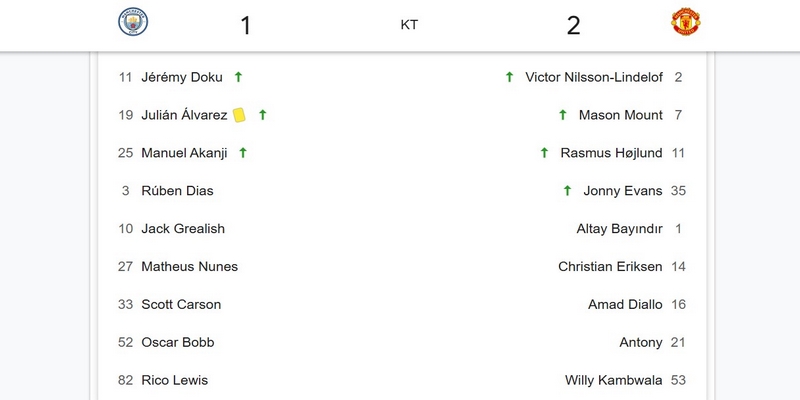Click substitution arrow beside Mason Mount
This screenshot has height=400, width=800.
pos(563,115)
